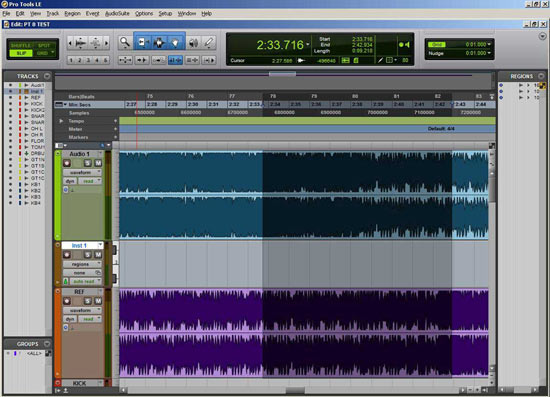The width and height of the screenshot is (550, 397).
Task: Open the Groups list popup menu
Action: pyautogui.click(x=47, y=344)
